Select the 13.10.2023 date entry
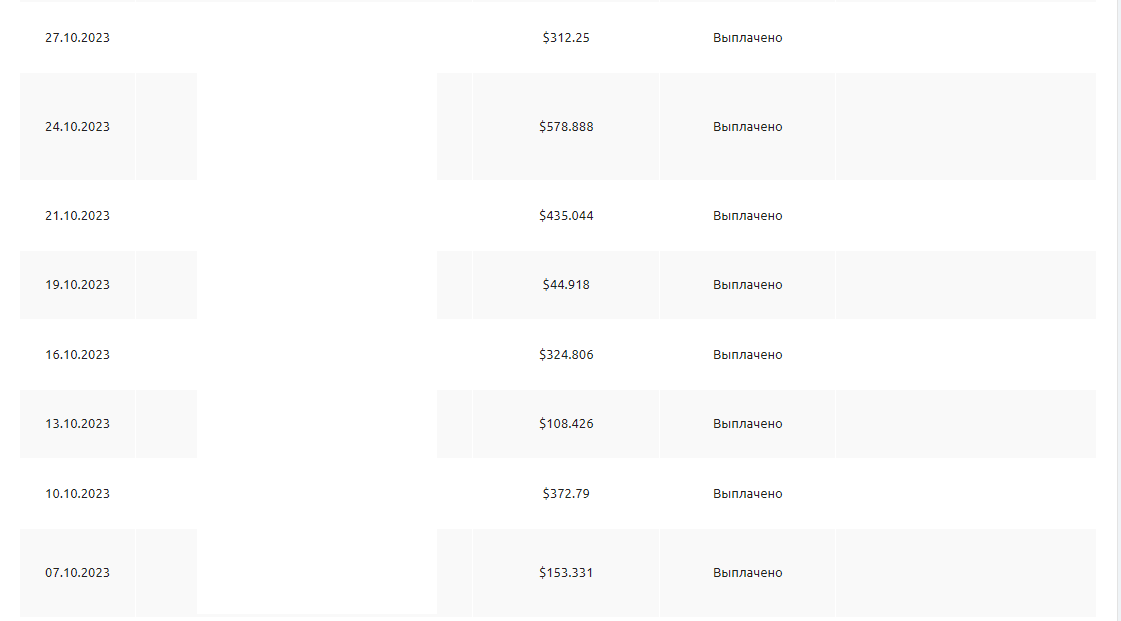Viewport: 1121px width, 621px height. [77, 424]
